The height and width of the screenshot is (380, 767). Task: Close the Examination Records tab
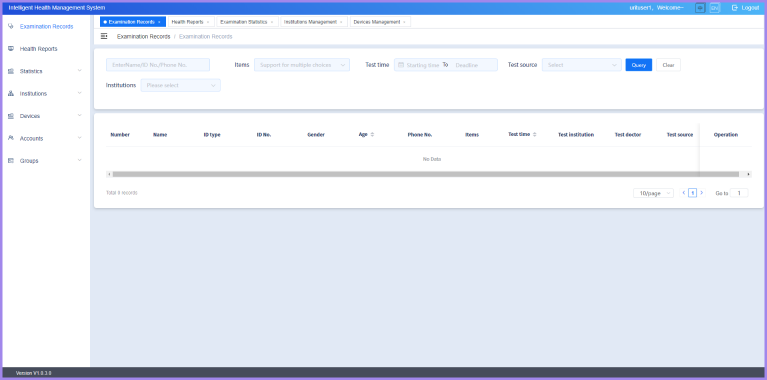pos(159,22)
